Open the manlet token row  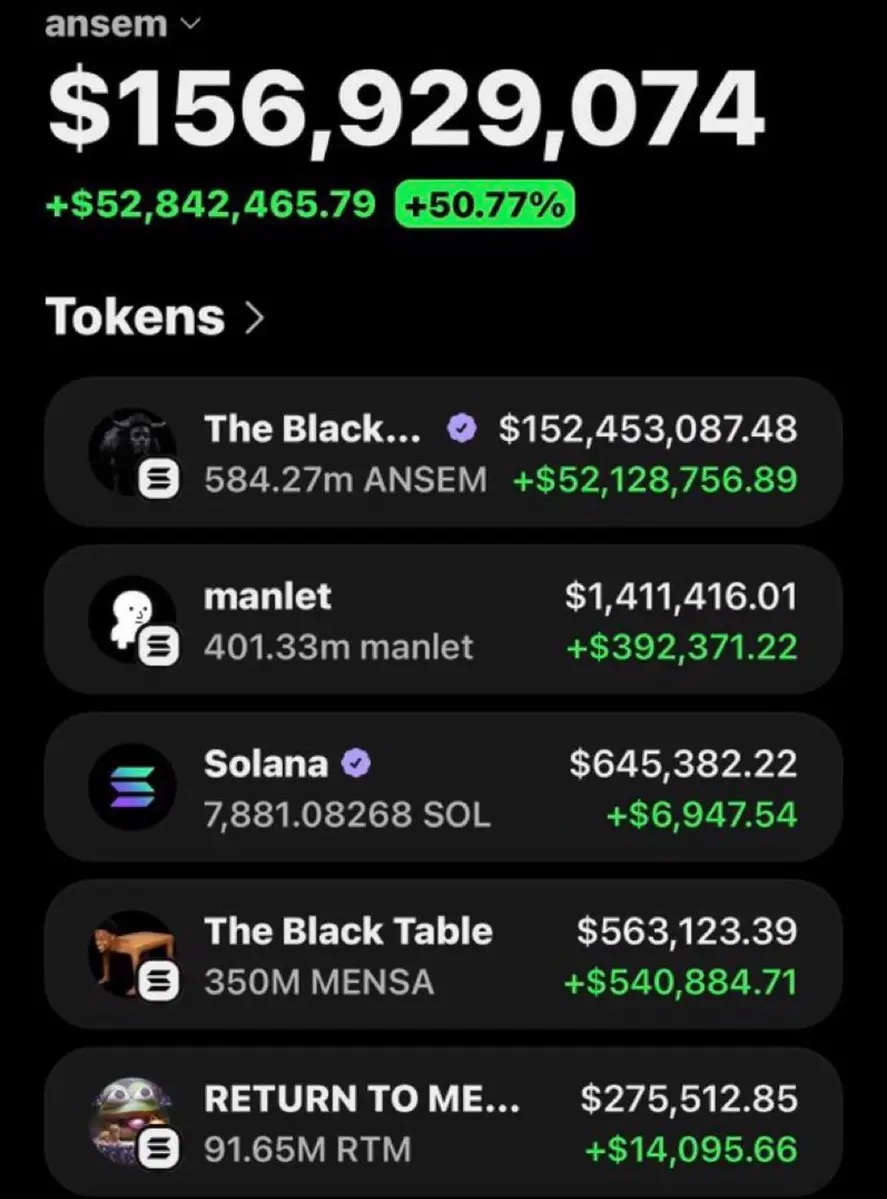(x=444, y=619)
